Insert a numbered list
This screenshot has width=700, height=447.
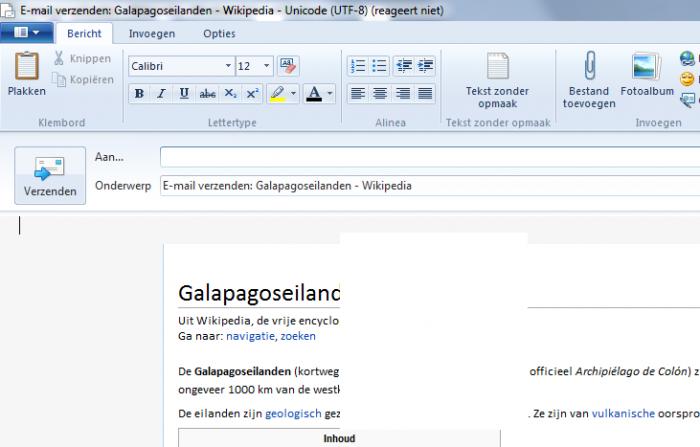[358, 66]
